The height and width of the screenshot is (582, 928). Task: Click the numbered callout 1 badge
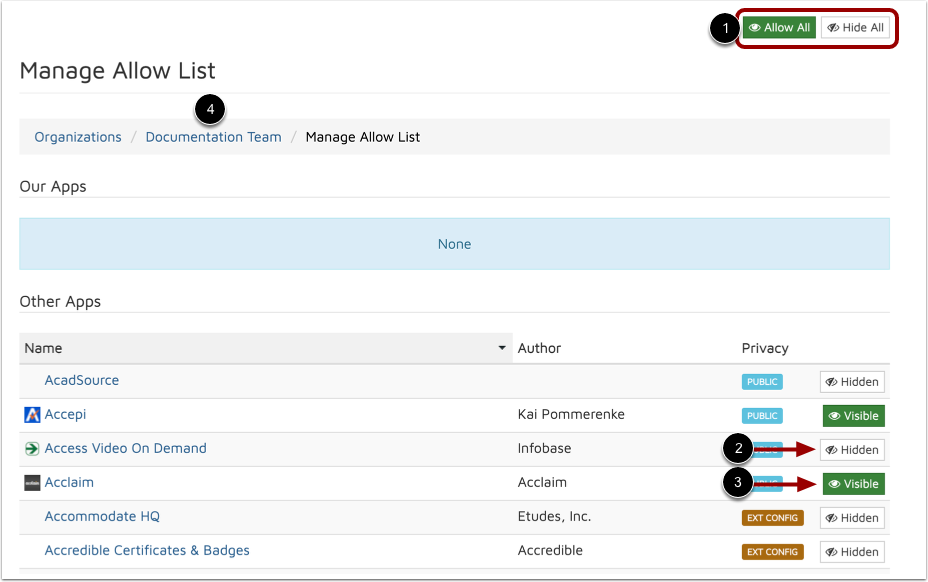click(x=724, y=29)
